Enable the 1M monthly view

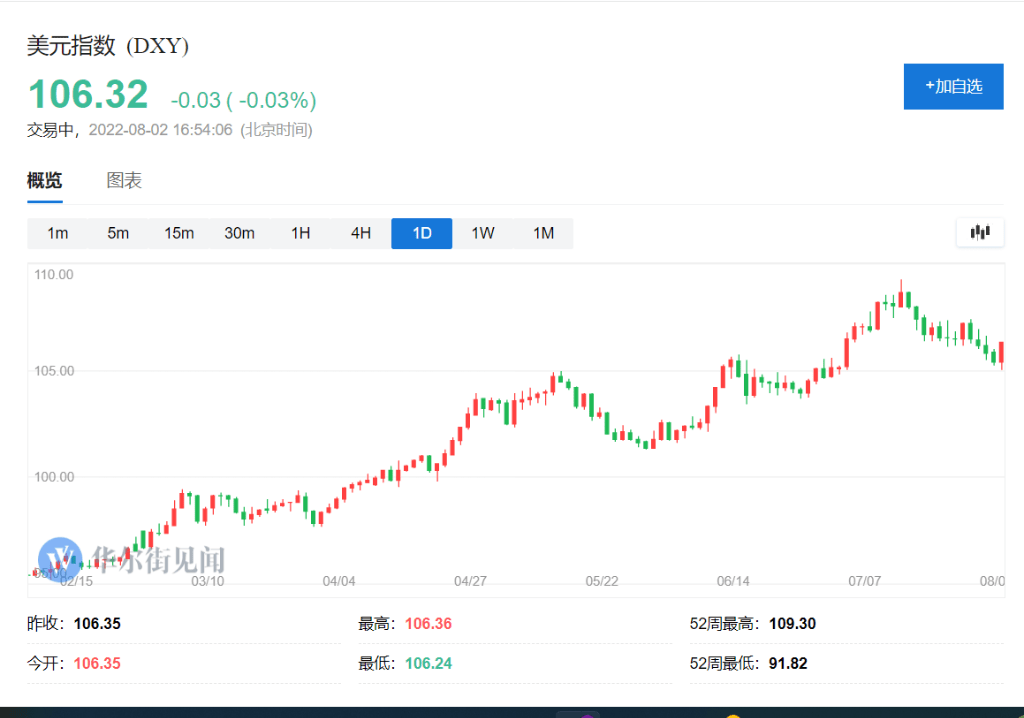(543, 232)
